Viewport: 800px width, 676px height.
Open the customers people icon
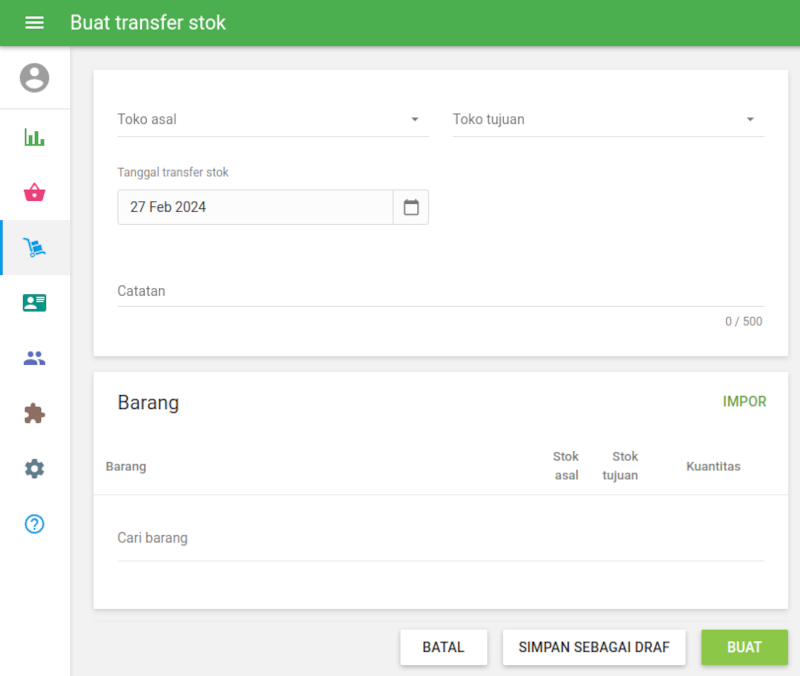tap(34, 358)
